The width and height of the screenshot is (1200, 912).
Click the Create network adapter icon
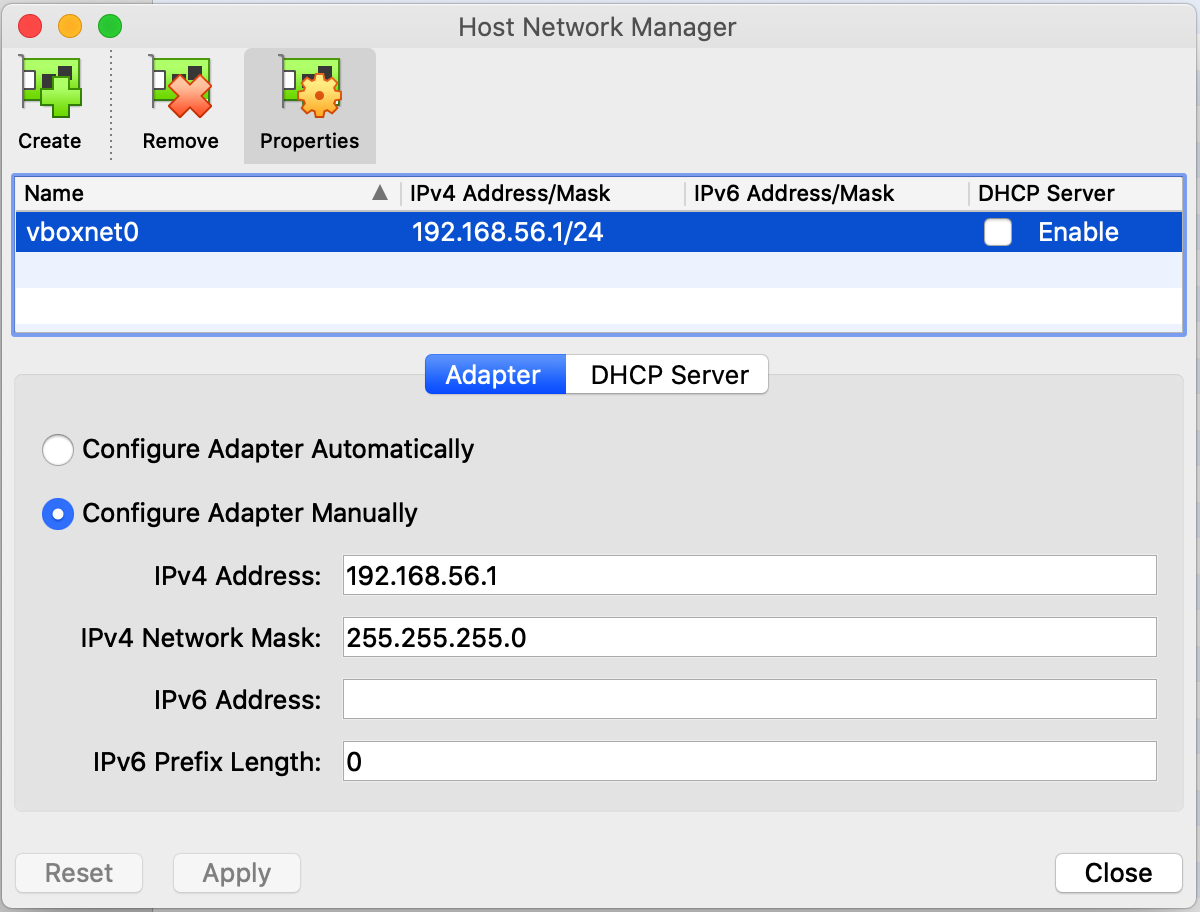click(49, 90)
